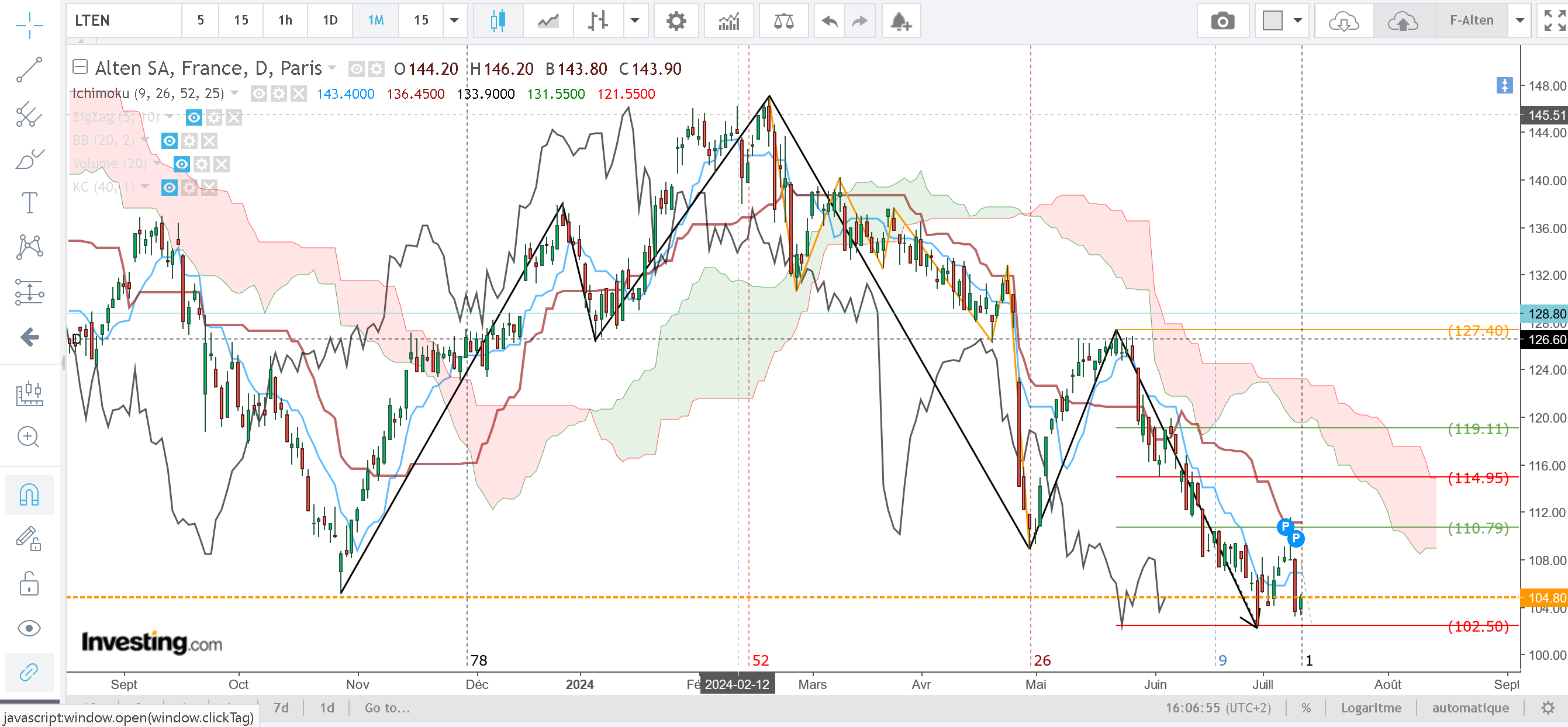
Task: Redo the last chart action
Action: coord(859,20)
